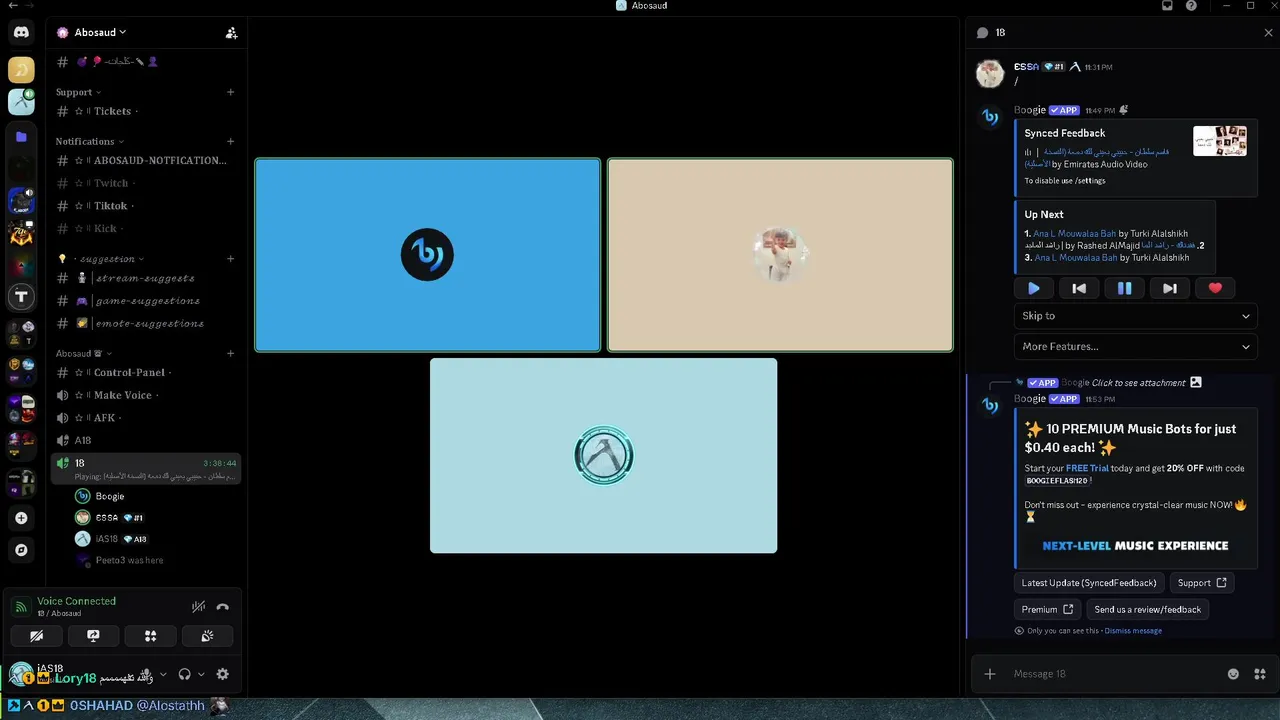Open the Control-Panel channel
This screenshot has width=1280, height=720.
(x=146, y=372)
